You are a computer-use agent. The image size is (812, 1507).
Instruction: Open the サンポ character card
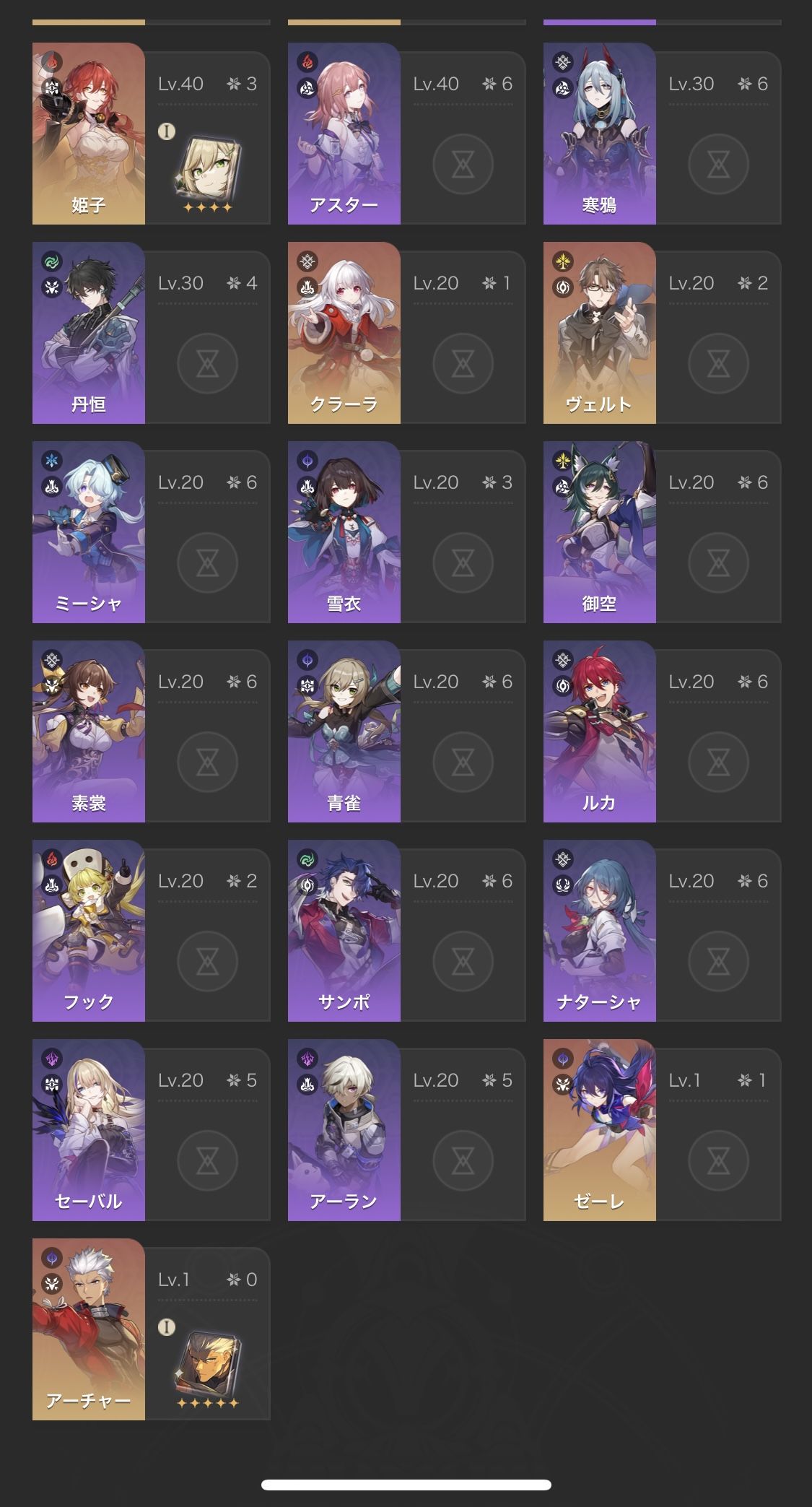point(406,931)
